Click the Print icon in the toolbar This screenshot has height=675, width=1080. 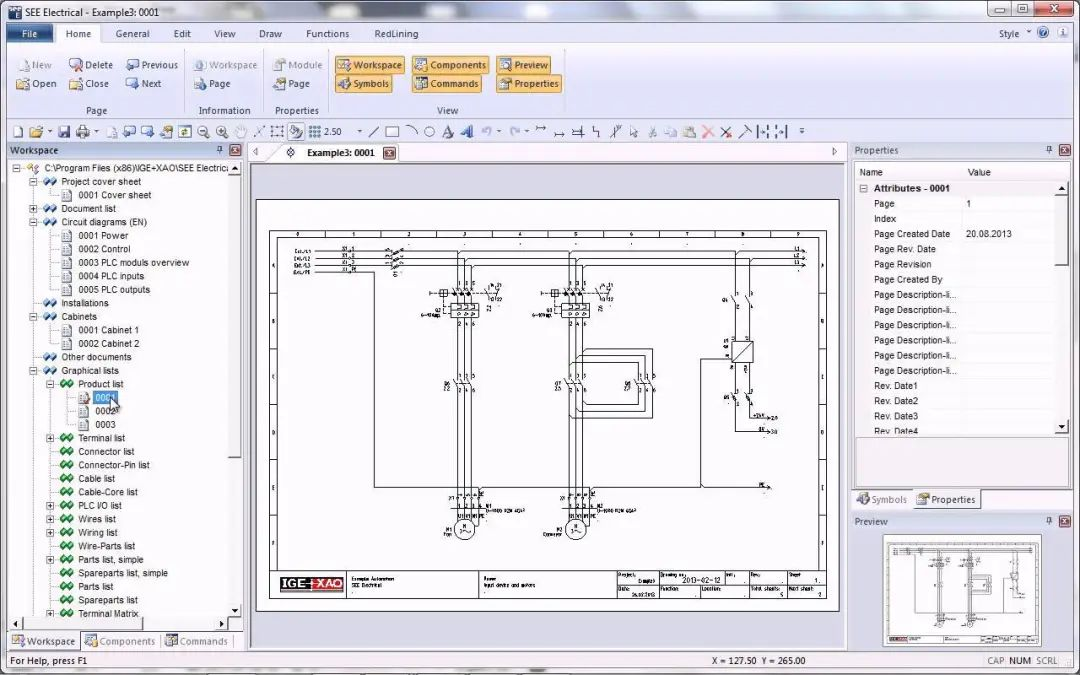click(83, 132)
